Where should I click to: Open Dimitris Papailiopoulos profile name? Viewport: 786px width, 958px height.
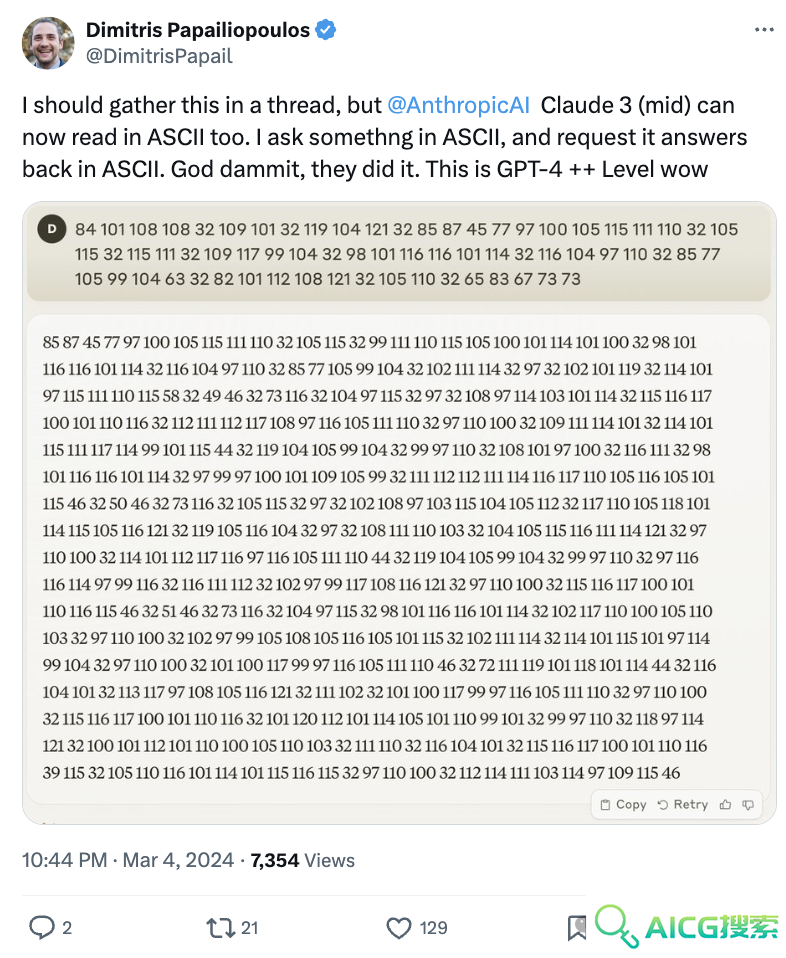click(198, 29)
